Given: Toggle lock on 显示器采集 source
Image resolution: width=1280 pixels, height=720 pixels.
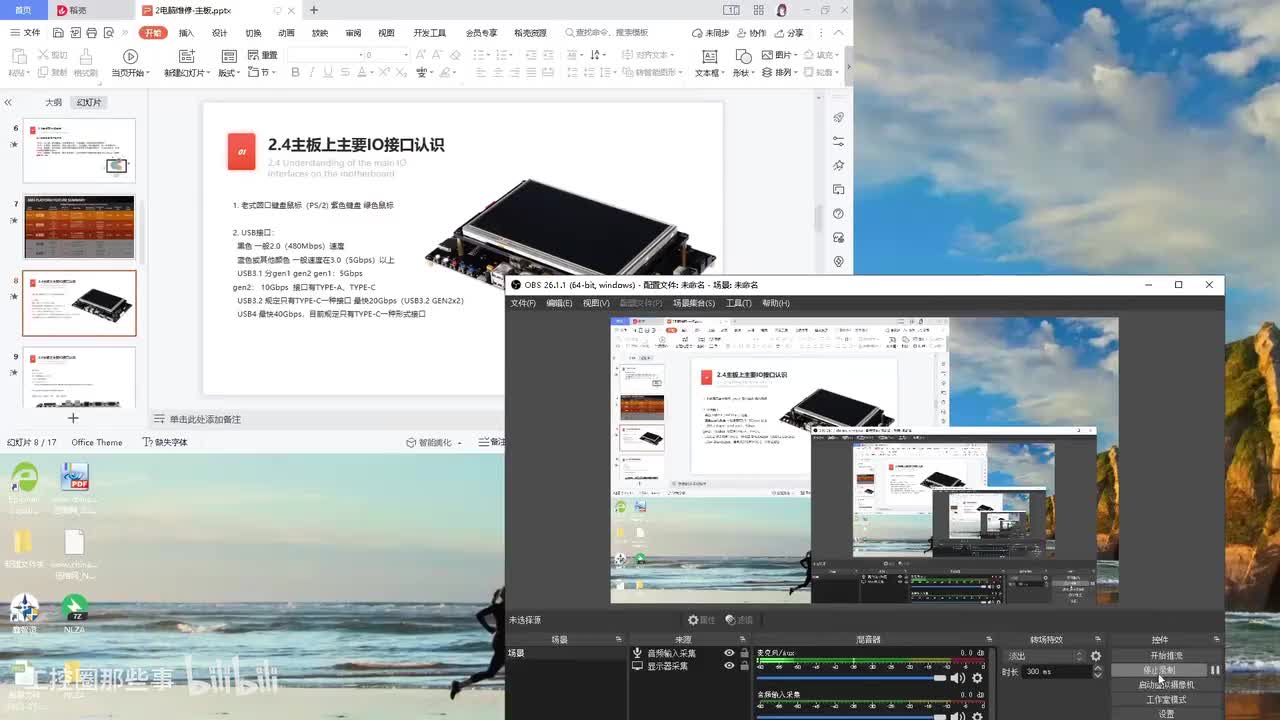Looking at the screenshot, I should click(x=744, y=666).
